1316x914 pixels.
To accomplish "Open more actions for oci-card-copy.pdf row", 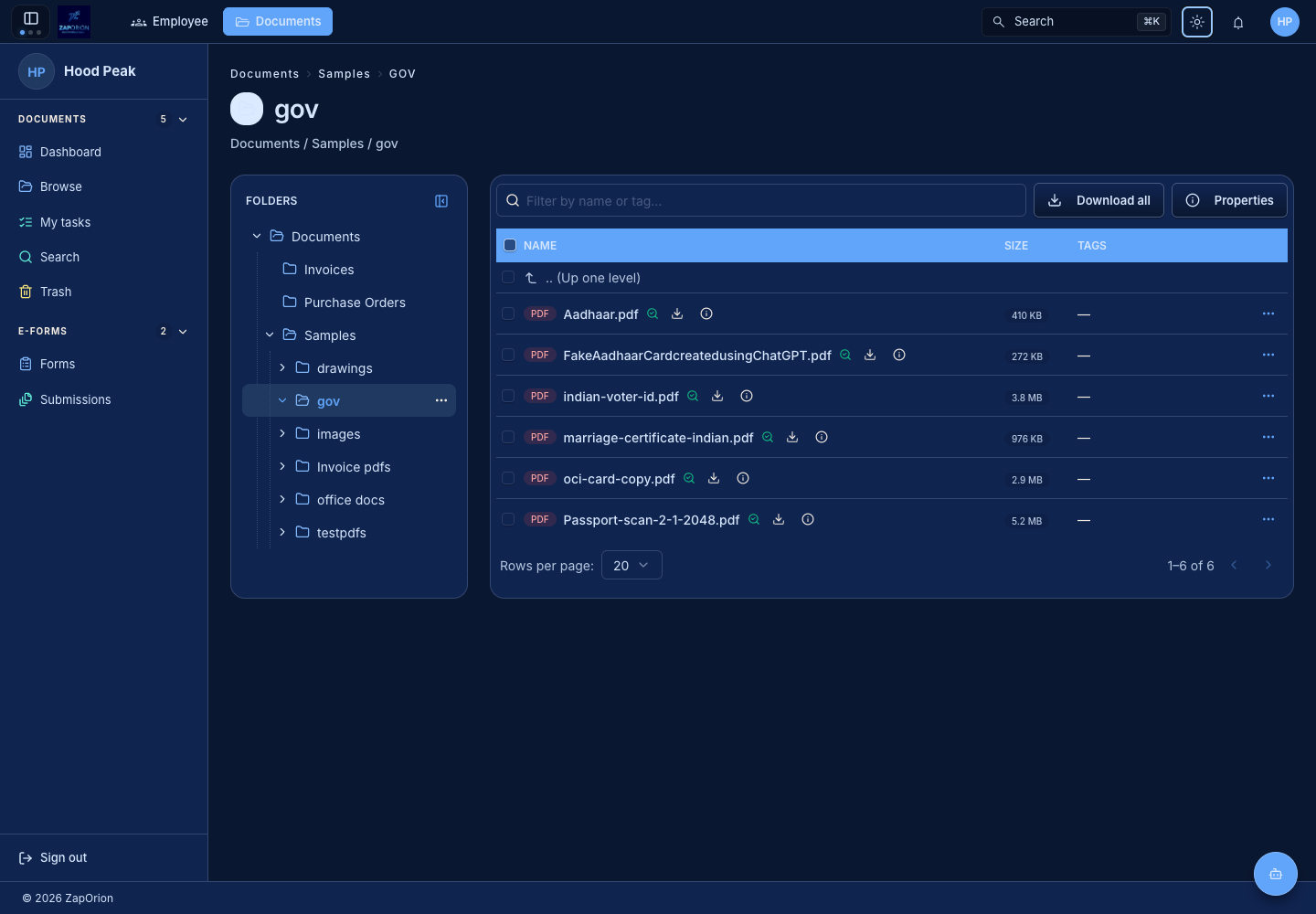I will (x=1268, y=478).
